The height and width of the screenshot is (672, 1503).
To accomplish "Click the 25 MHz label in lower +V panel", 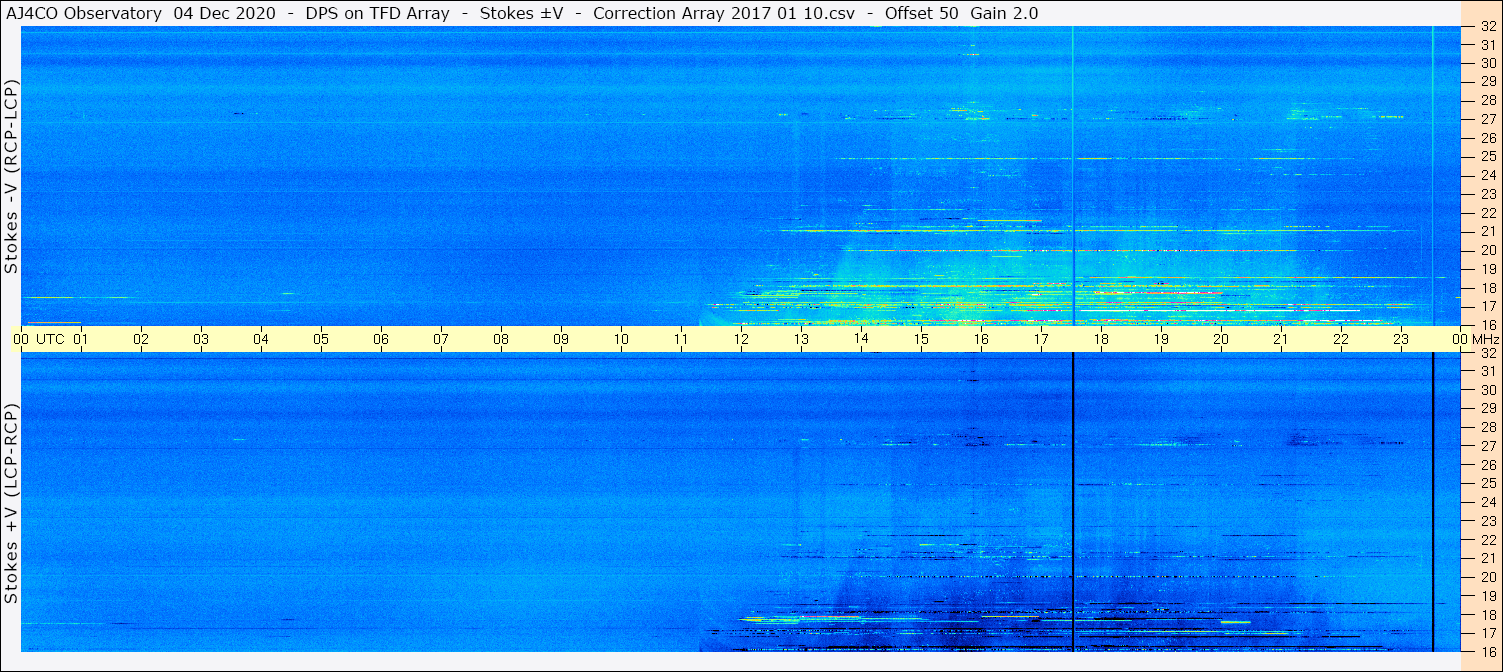I will click(x=1487, y=483).
